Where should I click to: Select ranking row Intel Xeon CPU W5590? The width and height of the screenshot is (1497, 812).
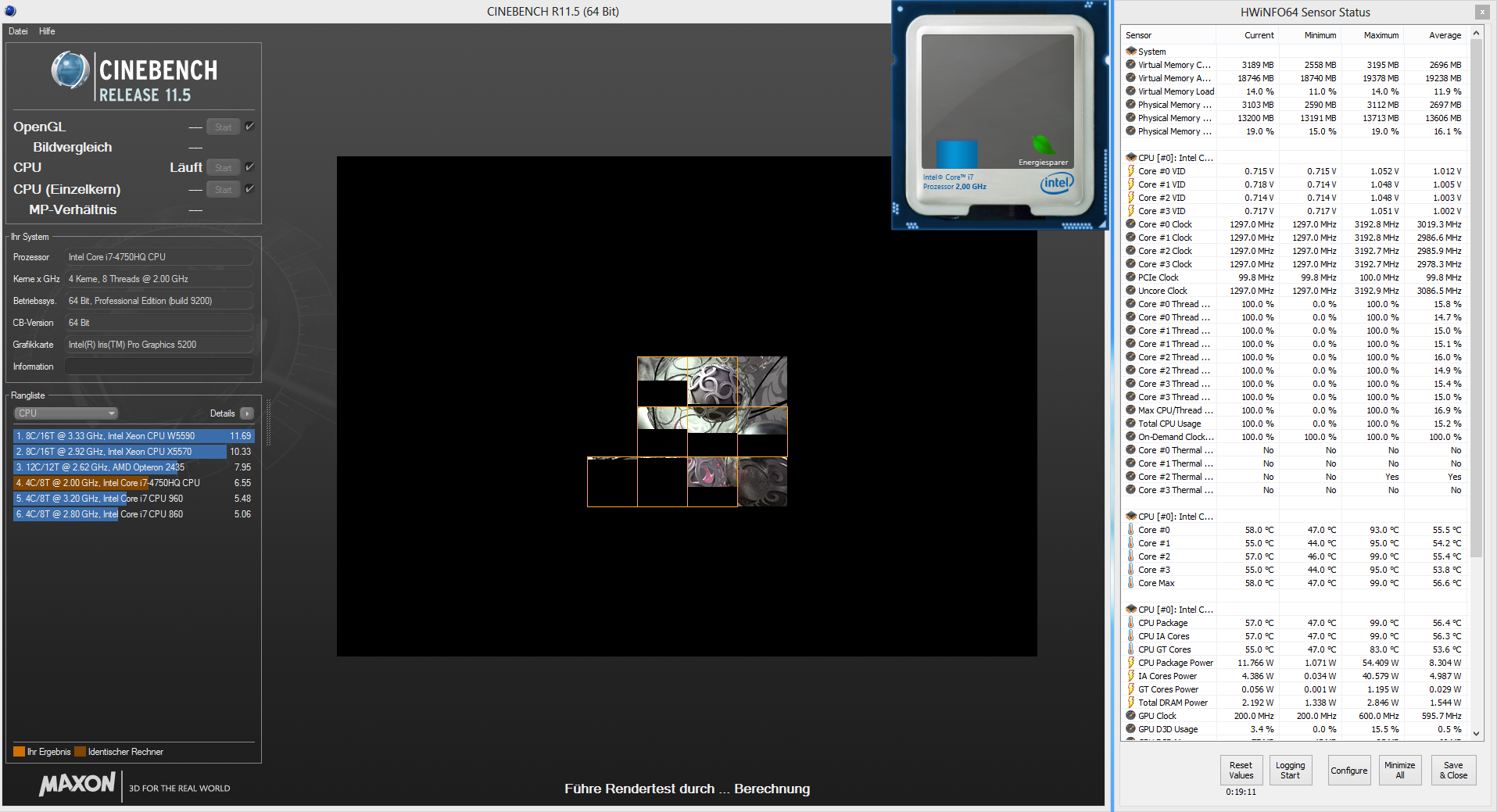pos(133,436)
